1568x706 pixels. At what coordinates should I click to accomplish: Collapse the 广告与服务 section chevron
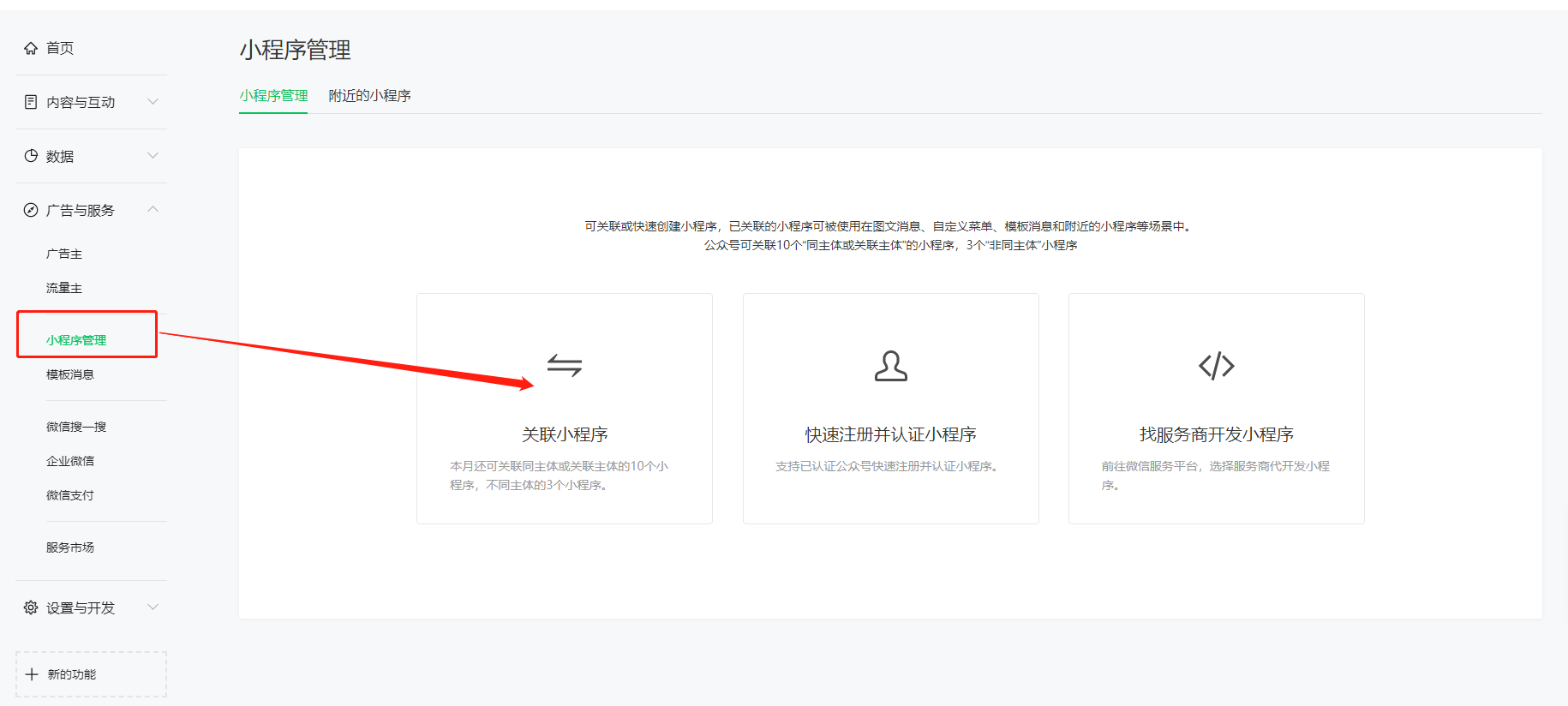point(153,209)
